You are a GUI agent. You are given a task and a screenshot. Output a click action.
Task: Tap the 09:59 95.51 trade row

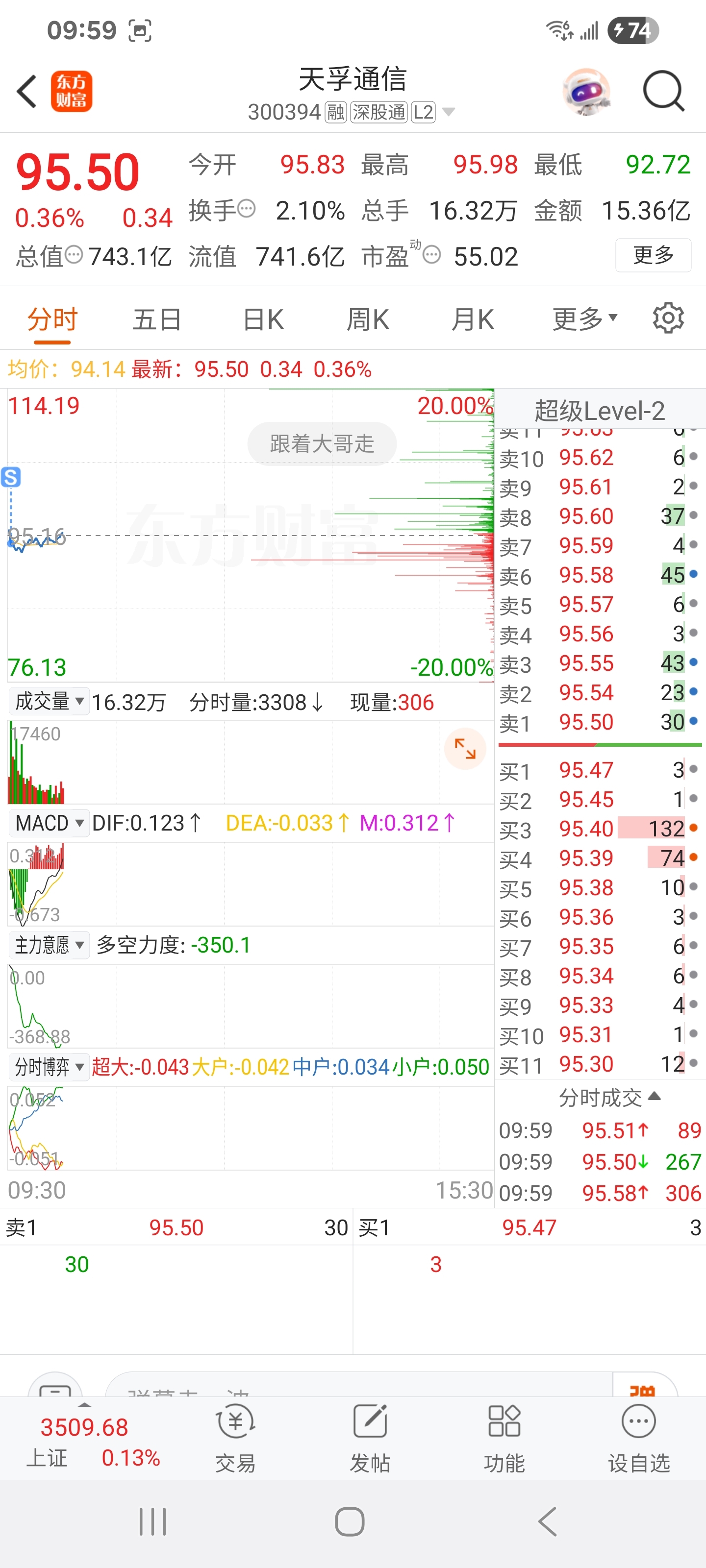pyautogui.click(x=600, y=1130)
